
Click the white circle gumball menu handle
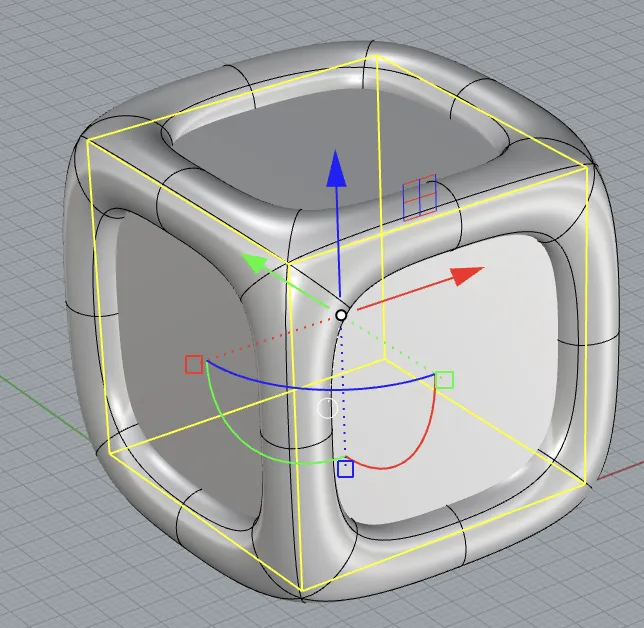coord(328,408)
